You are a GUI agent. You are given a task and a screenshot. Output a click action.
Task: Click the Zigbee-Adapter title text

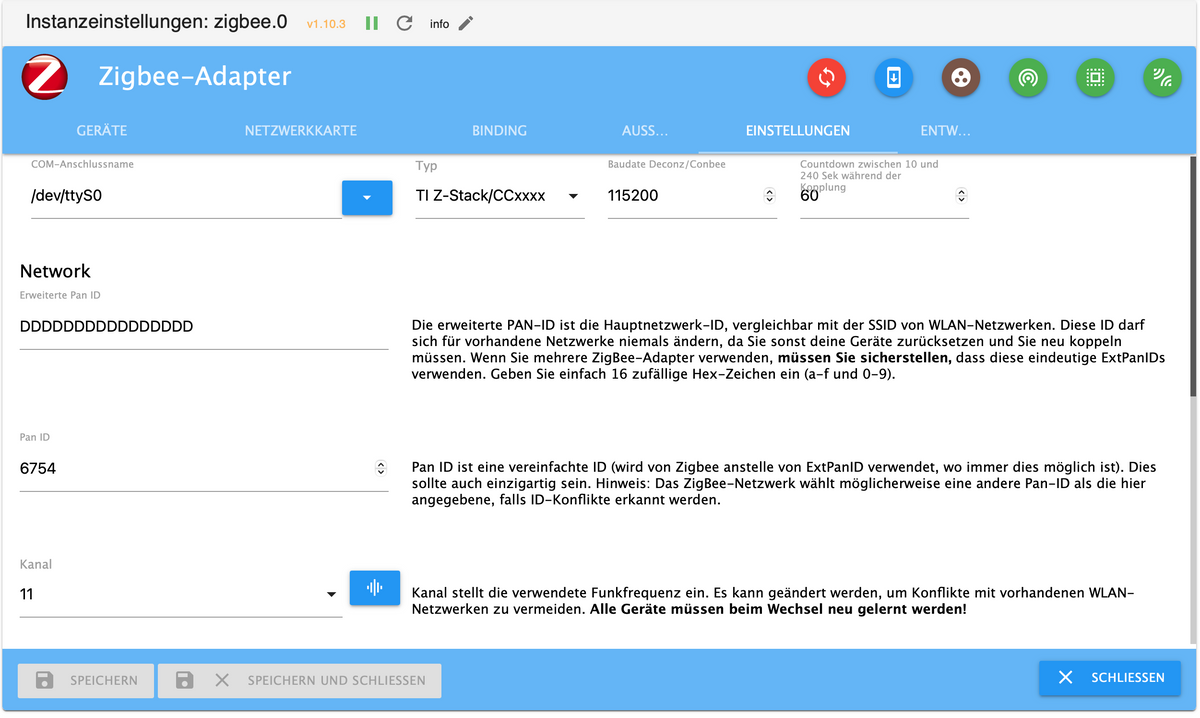(x=195, y=76)
